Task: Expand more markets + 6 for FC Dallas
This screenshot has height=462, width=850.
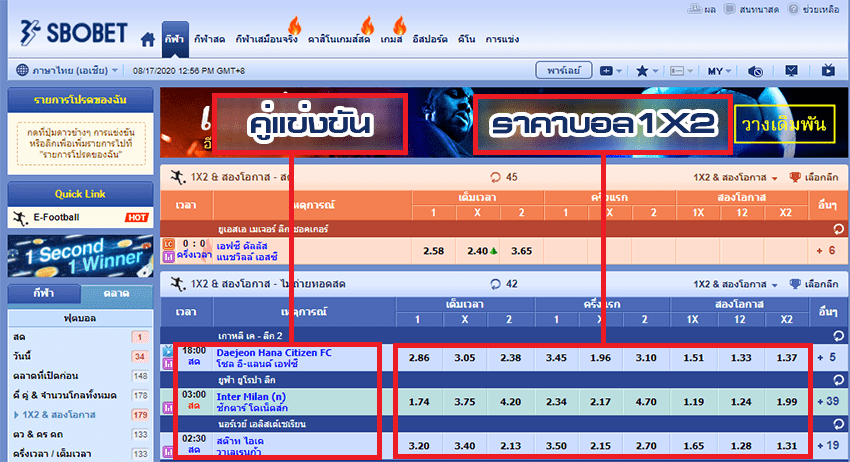Action: 826,251
